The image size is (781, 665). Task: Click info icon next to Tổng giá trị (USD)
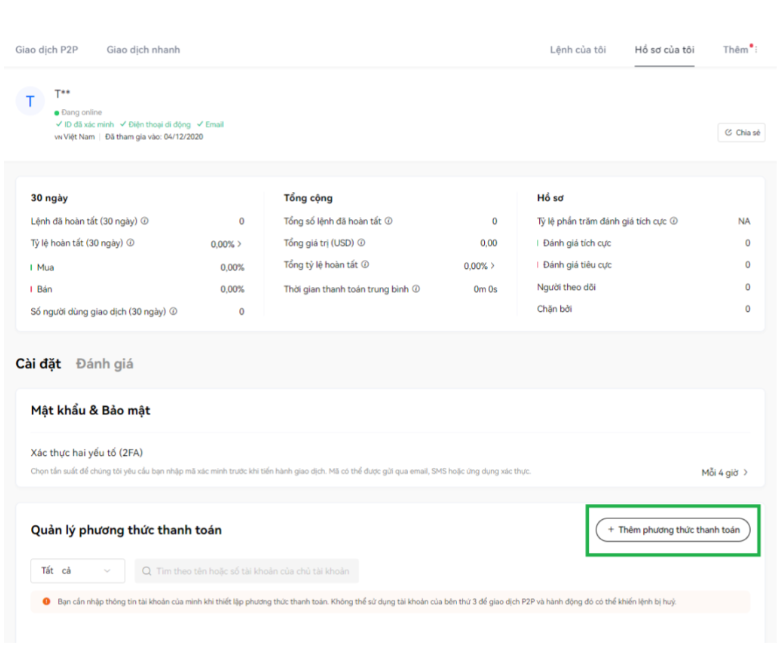pos(361,243)
